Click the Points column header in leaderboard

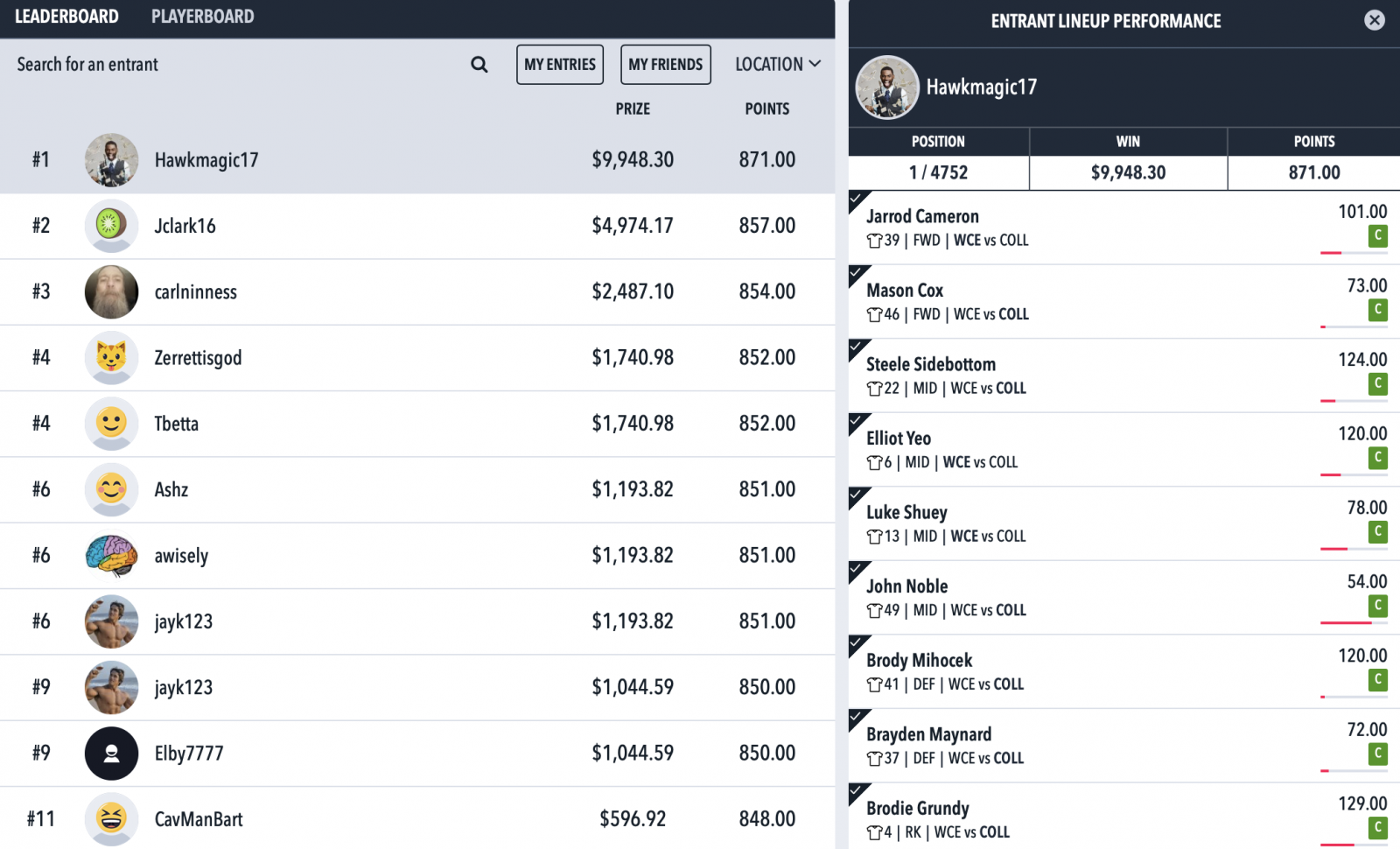(767, 109)
